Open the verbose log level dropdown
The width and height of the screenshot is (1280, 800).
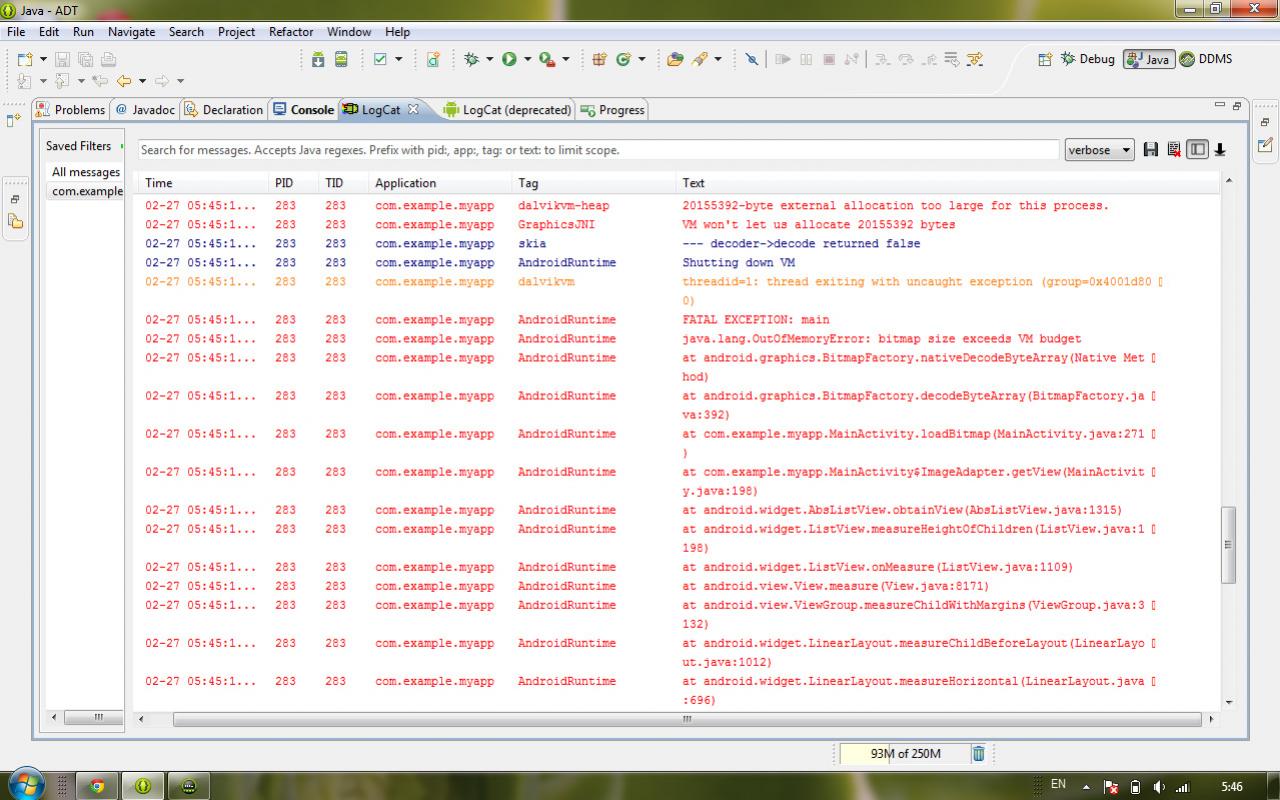pos(1099,150)
